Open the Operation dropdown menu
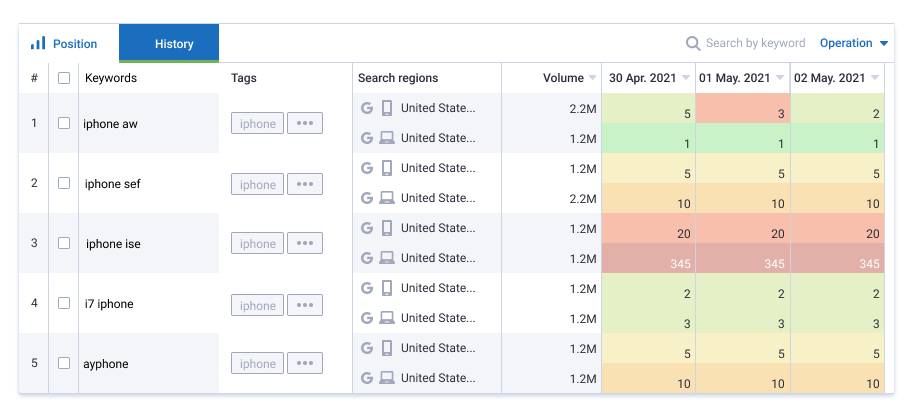The width and height of the screenshot is (921, 416). pyautogui.click(x=853, y=44)
